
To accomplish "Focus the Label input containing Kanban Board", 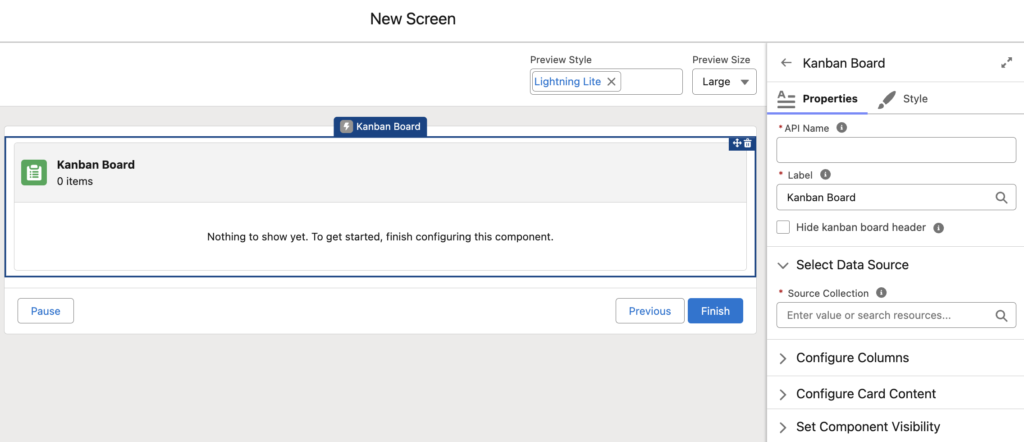I will point(896,198).
